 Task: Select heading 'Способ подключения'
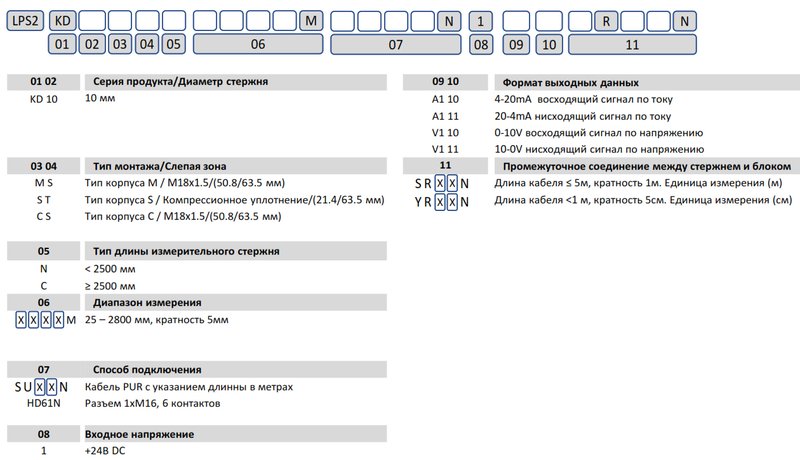pos(147,370)
